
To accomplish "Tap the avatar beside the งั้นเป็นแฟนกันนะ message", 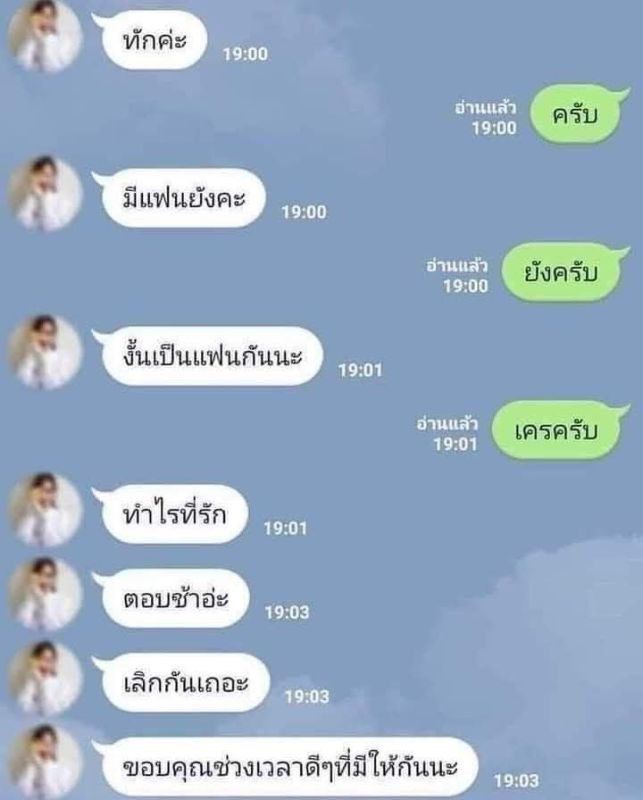I will (45, 352).
